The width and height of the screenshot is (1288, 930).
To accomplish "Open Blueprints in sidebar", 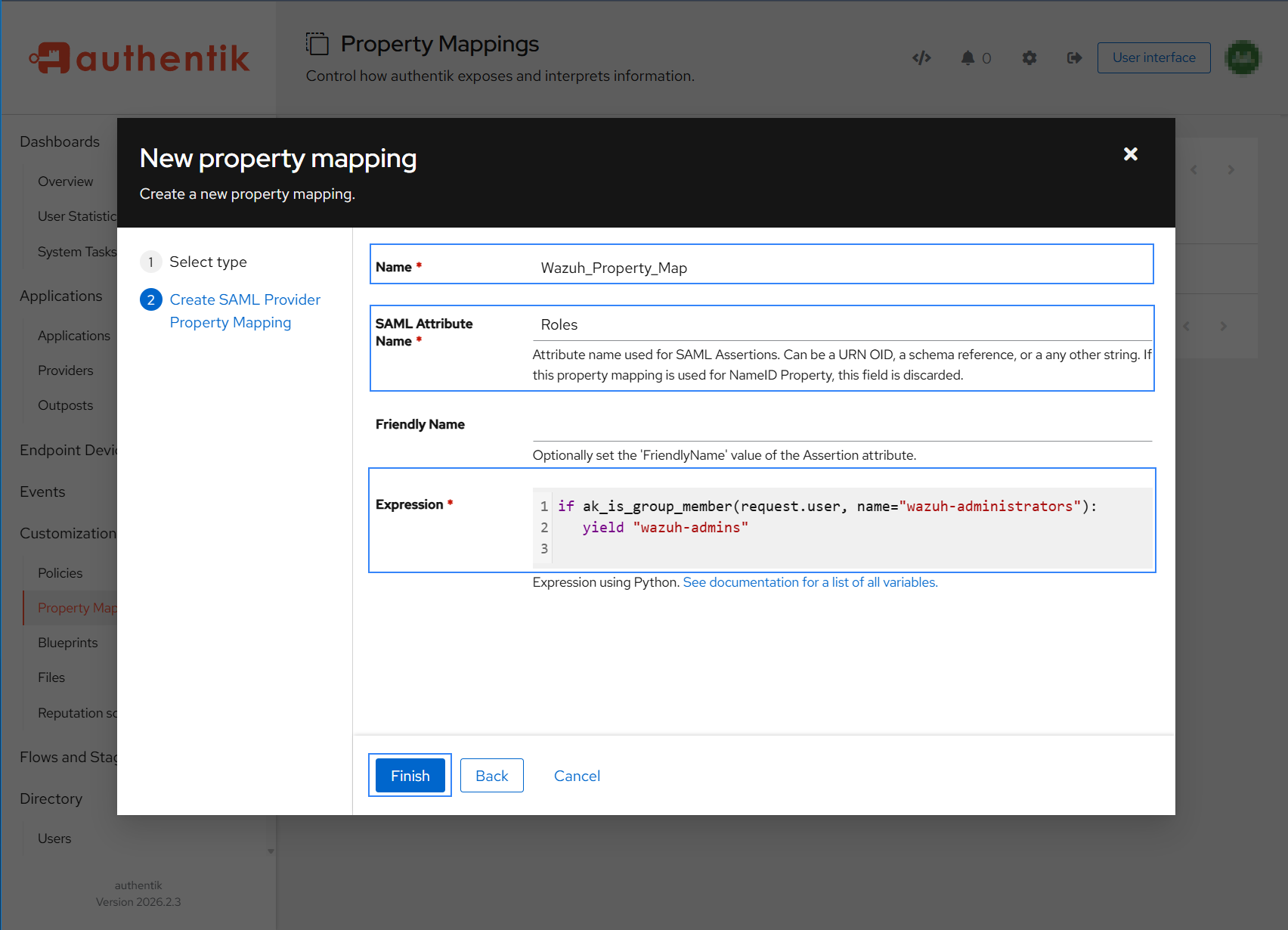I will click(x=68, y=643).
